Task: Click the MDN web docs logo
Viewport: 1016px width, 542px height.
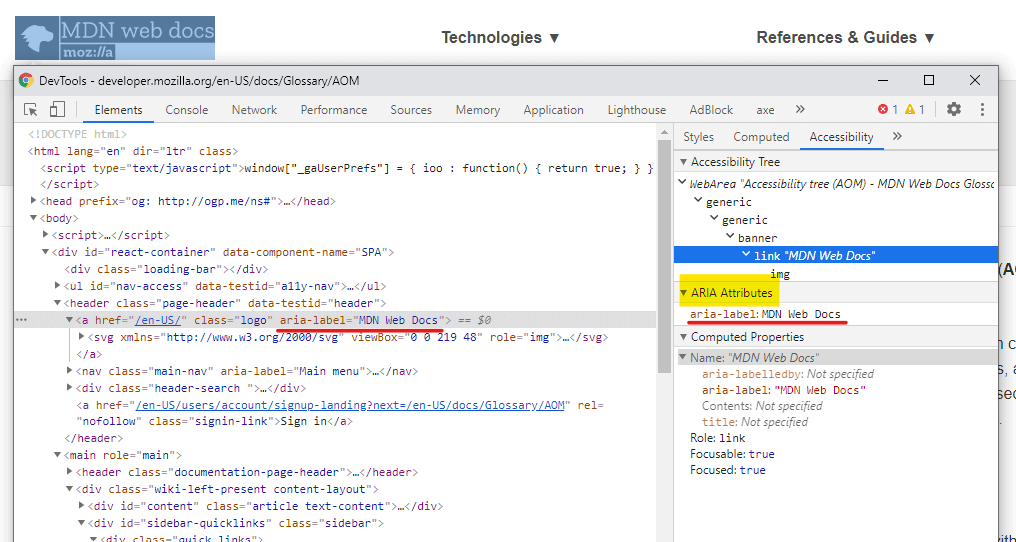Action: point(115,38)
